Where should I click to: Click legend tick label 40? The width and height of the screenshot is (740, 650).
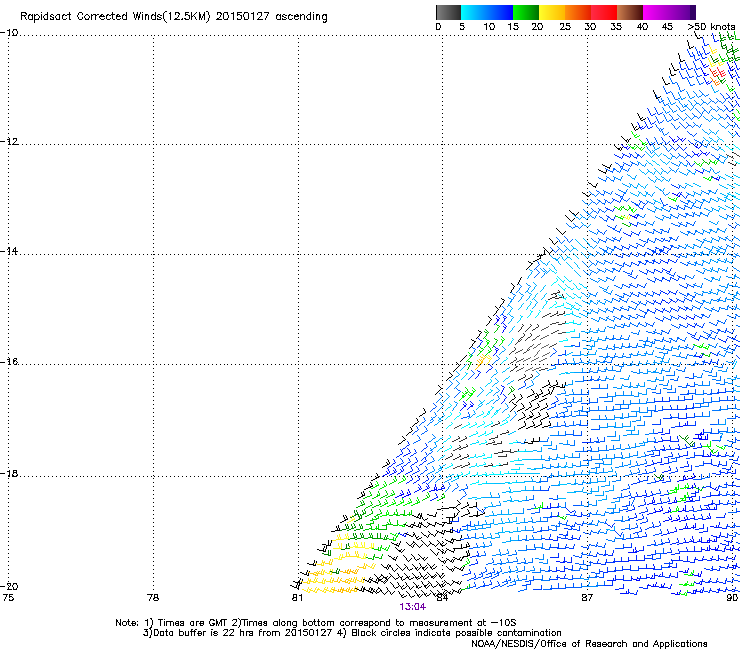642,27
